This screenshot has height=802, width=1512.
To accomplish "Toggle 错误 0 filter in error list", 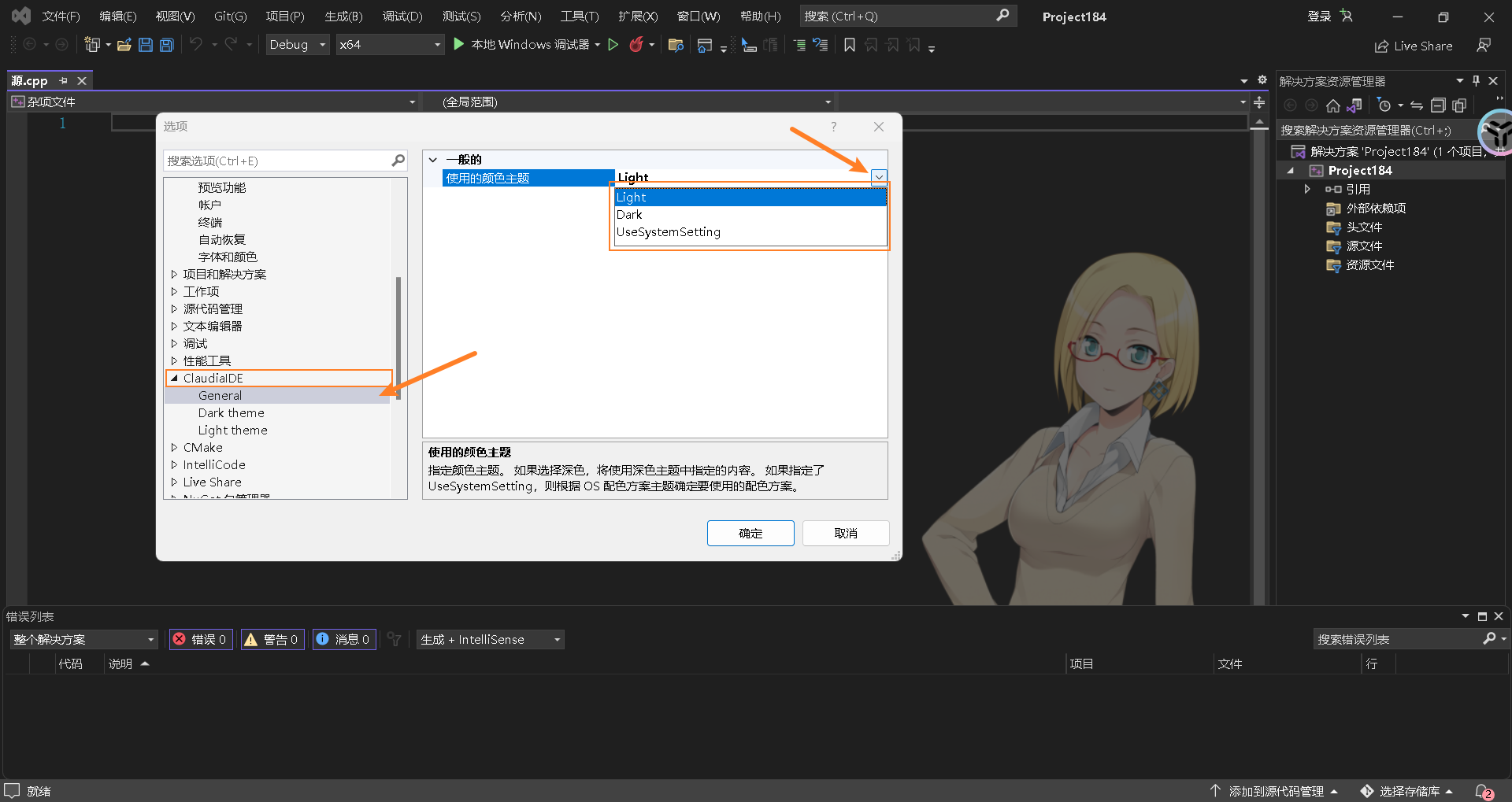I will [x=201, y=640].
